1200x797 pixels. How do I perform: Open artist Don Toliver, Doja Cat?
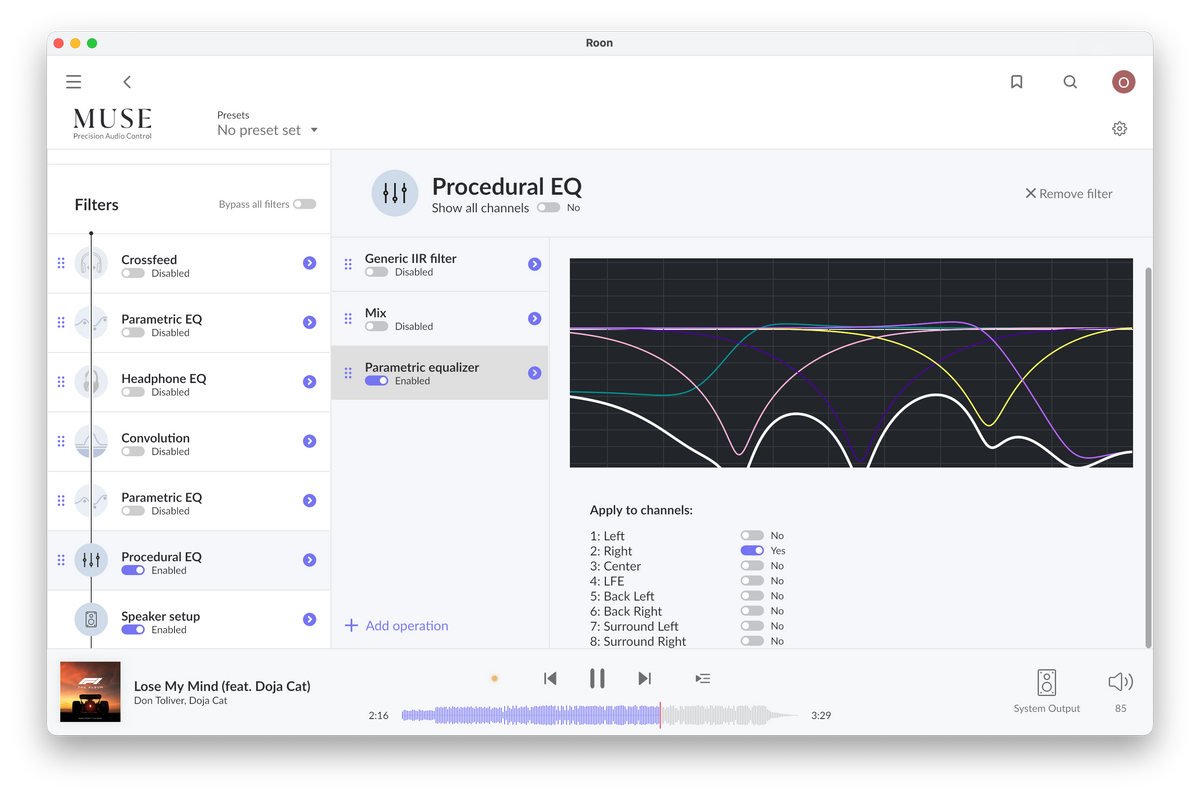tap(180, 701)
